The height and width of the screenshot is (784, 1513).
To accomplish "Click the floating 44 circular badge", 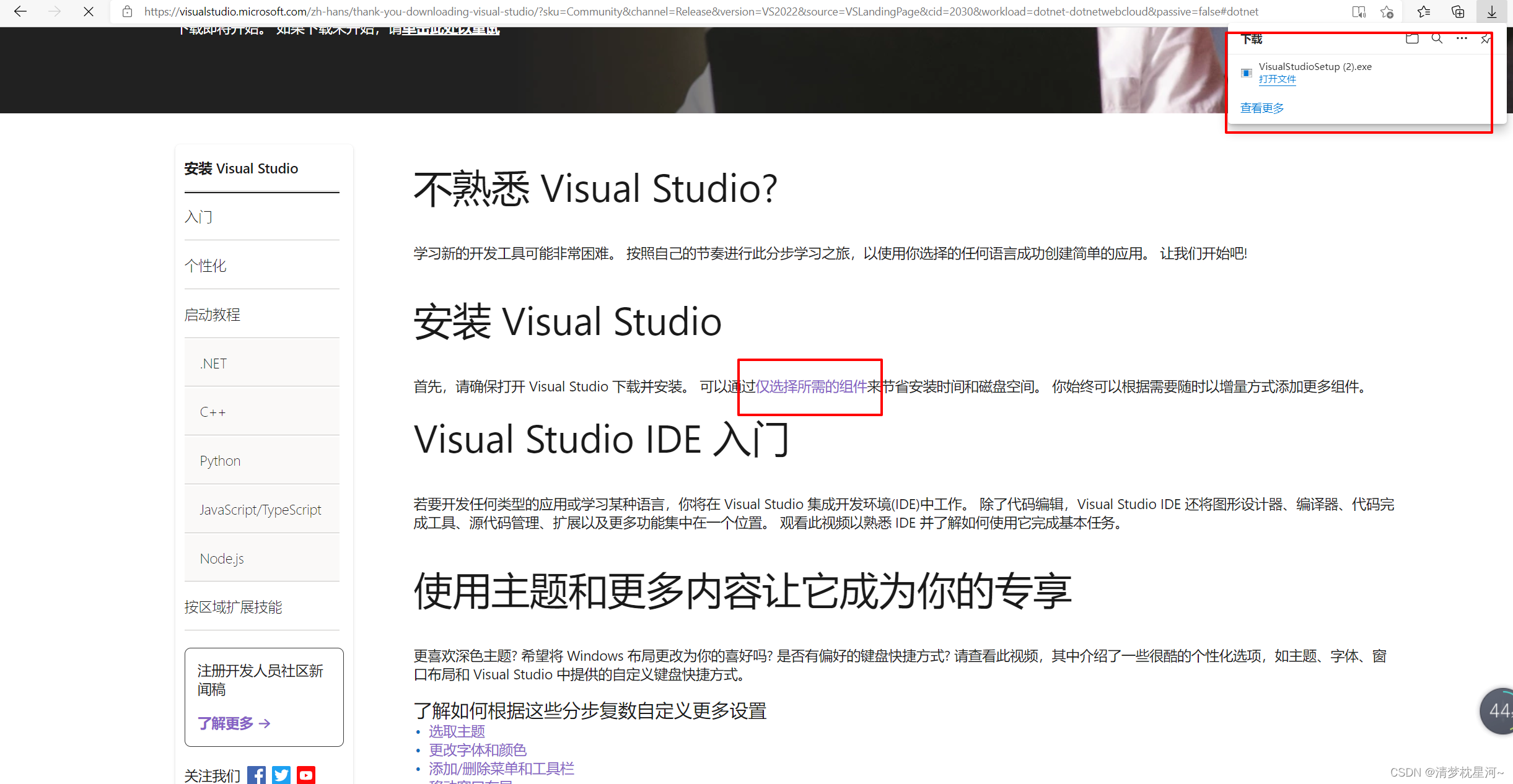I will tap(1498, 711).
